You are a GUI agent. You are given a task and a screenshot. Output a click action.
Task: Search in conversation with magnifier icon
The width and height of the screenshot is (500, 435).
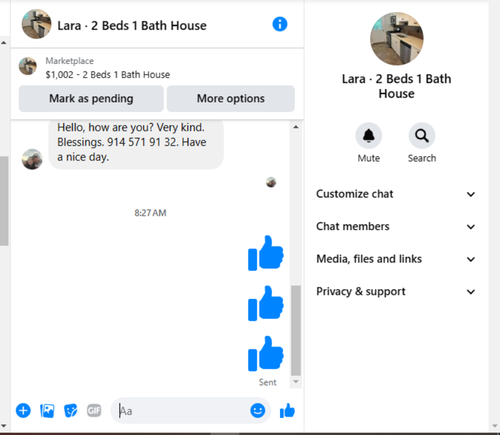422,136
